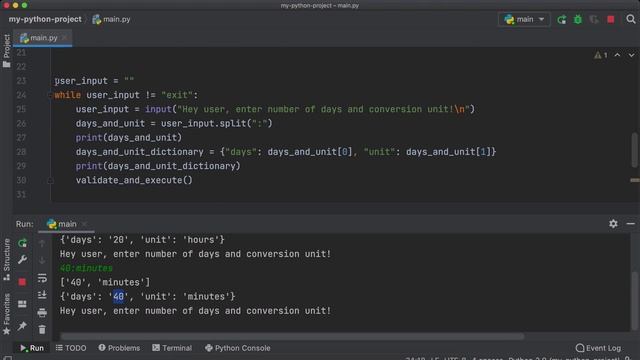640x360 pixels.
Task: Stop process with red square in Run panel
Action: click(x=22, y=282)
